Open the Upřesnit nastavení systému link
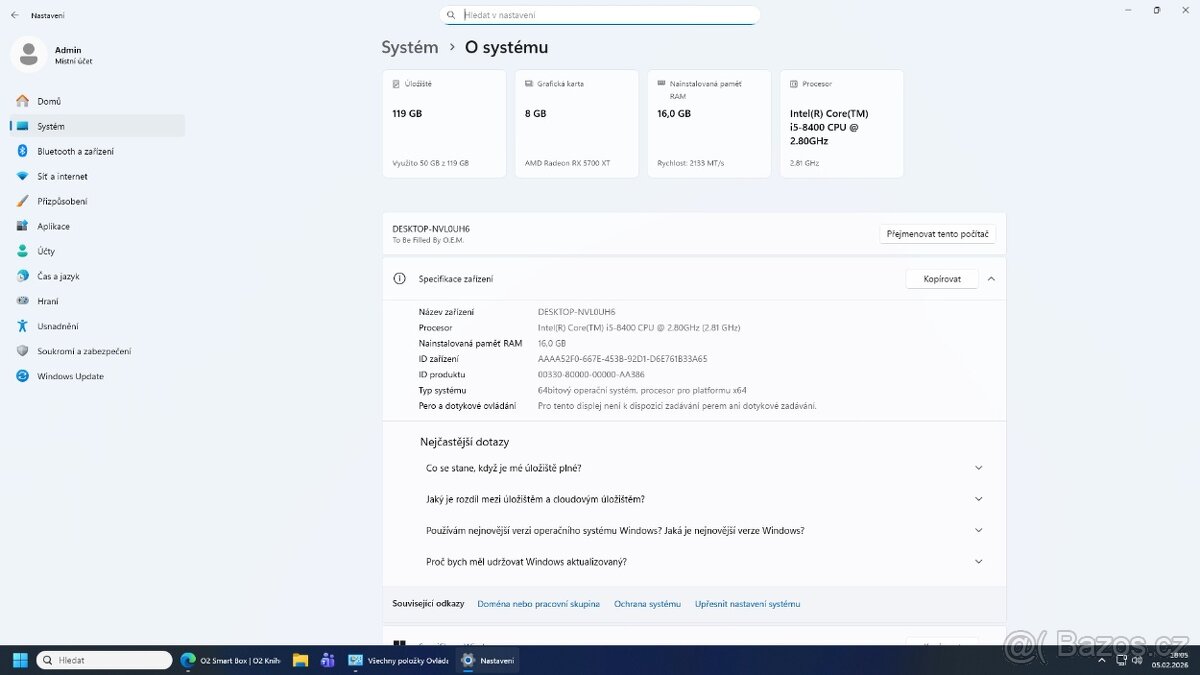The image size is (1200, 675). (x=749, y=603)
